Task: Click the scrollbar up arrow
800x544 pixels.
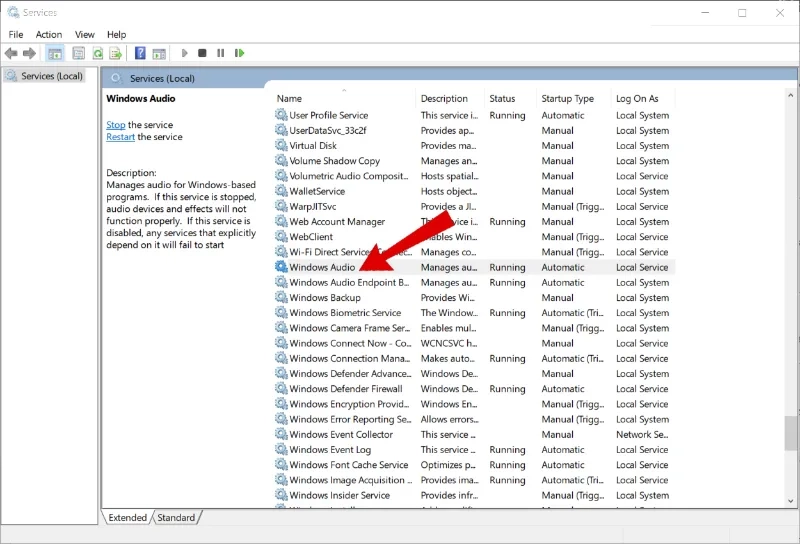Action: pyautogui.click(x=790, y=95)
